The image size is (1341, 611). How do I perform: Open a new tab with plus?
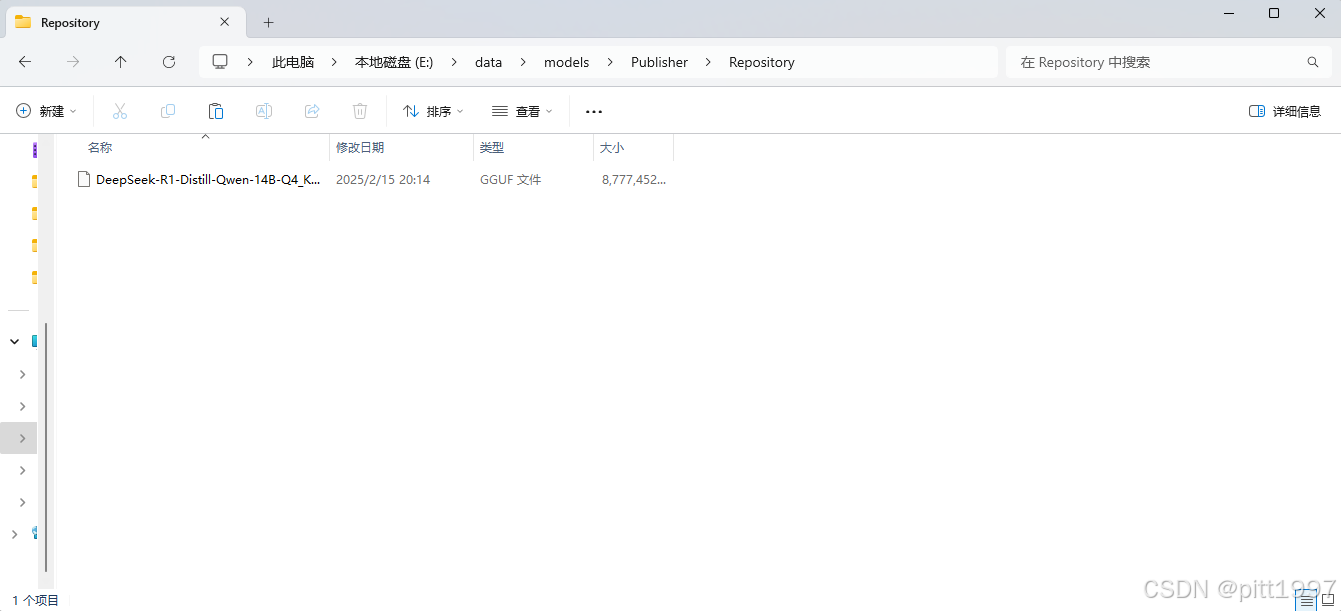tap(268, 22)
